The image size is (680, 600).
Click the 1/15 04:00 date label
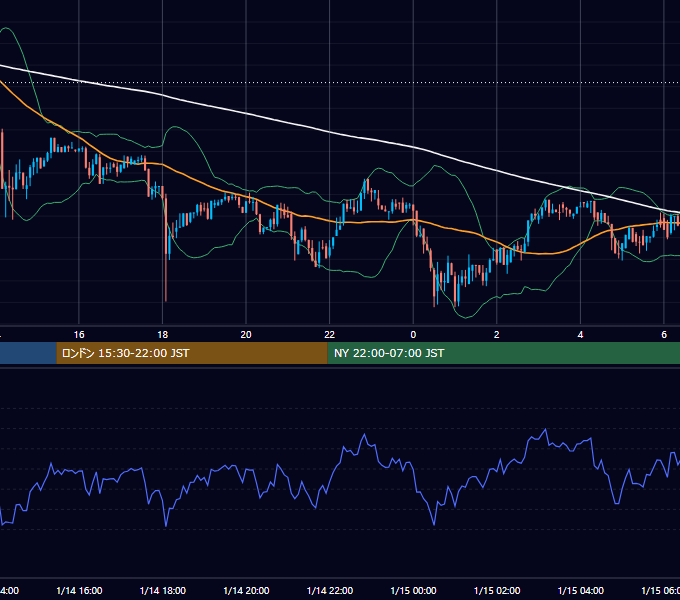(581, 590)
